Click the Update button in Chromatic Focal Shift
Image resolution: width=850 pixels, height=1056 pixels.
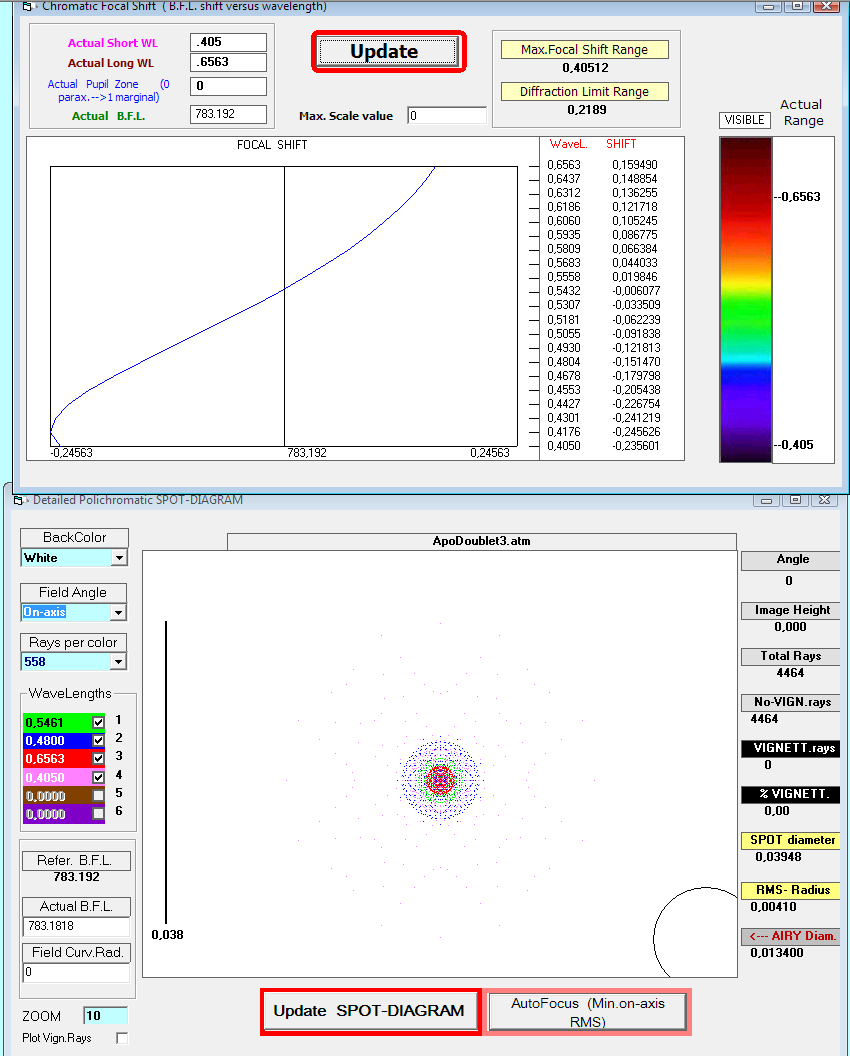click(x=388, y=52)
